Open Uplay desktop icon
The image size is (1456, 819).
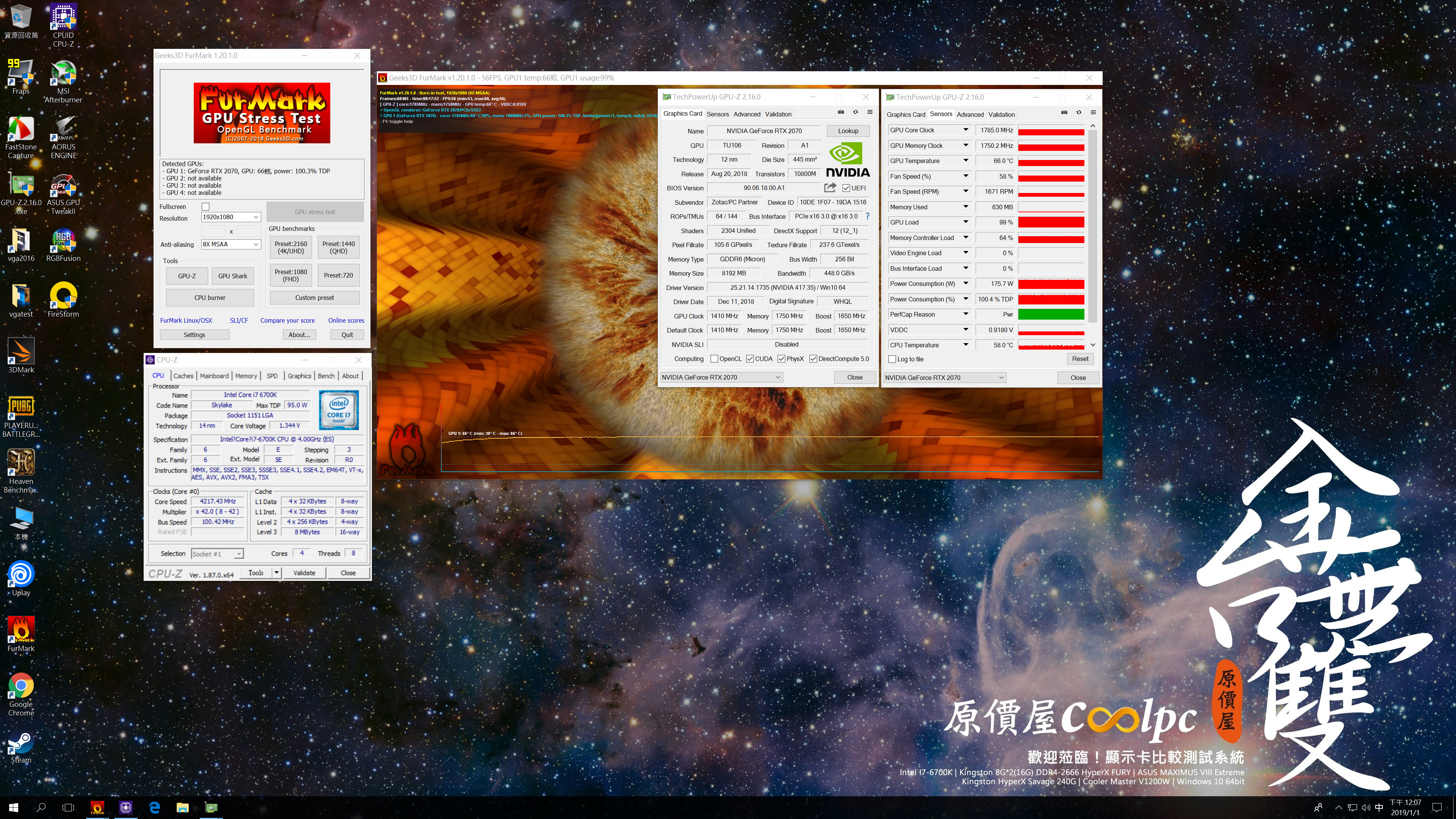coord(21,579)
